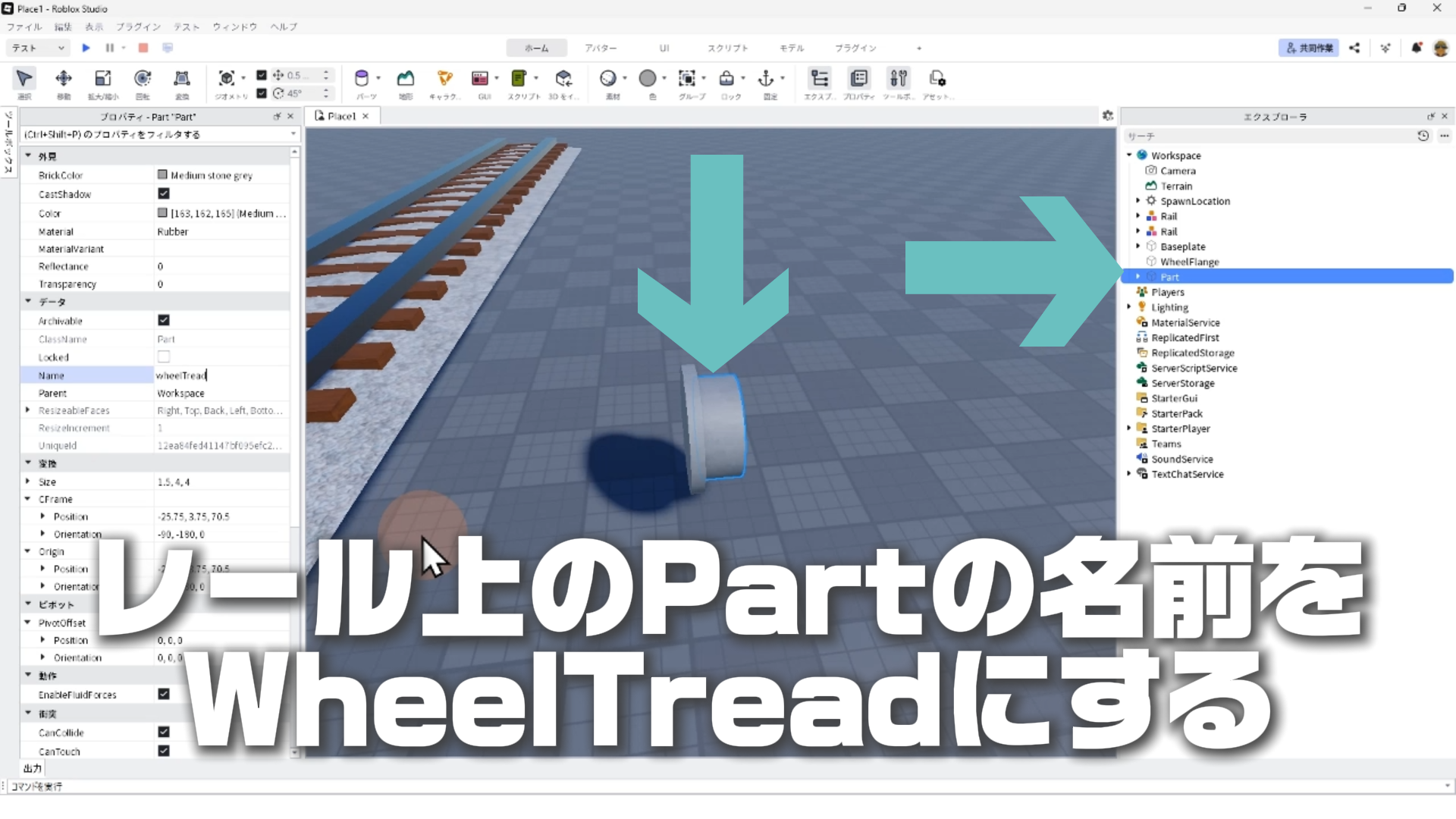Insert a Part (パーツ) from the toolbar
The height and width of the screenshot is (819, 1456).
click(362, 79)
